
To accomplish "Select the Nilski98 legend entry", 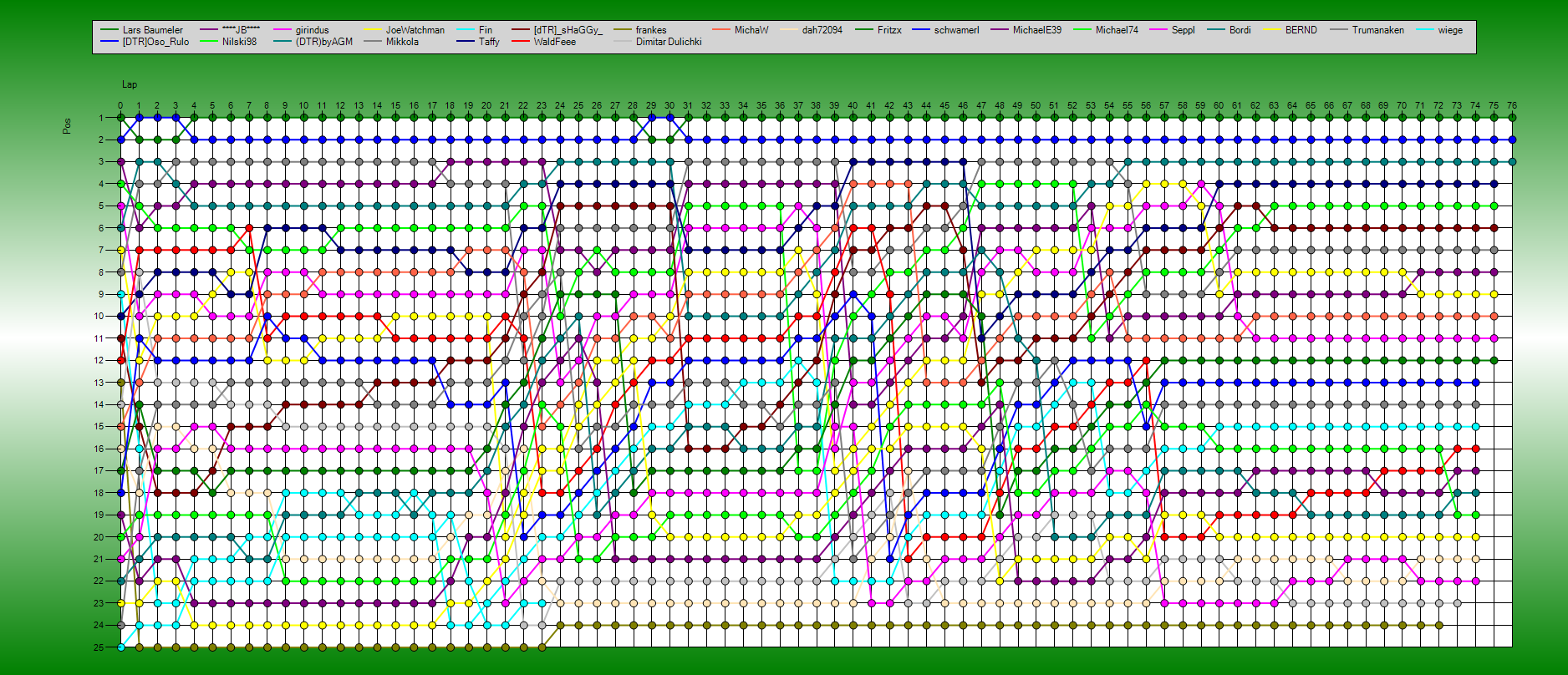I will coord(239,42).
